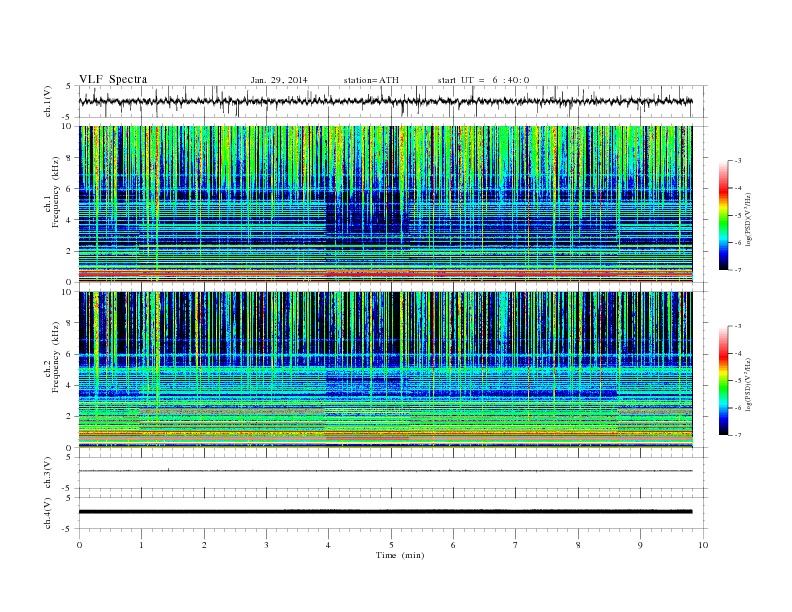Click the ch.3 flat waveform trace
Image resolution: width=792 pixels, height=612 pixels.
coord(385,471)
